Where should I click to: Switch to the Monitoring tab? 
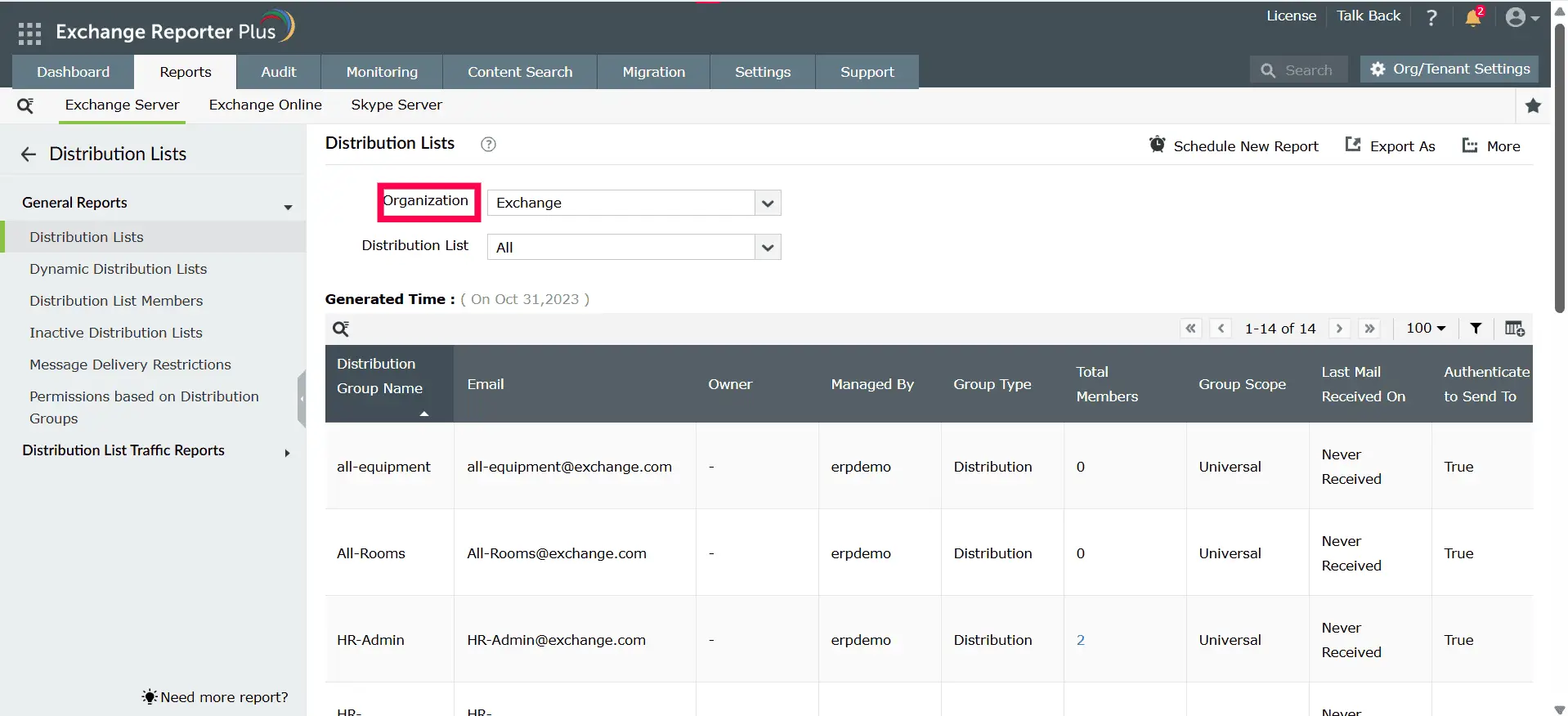click(x=382, y=72)
